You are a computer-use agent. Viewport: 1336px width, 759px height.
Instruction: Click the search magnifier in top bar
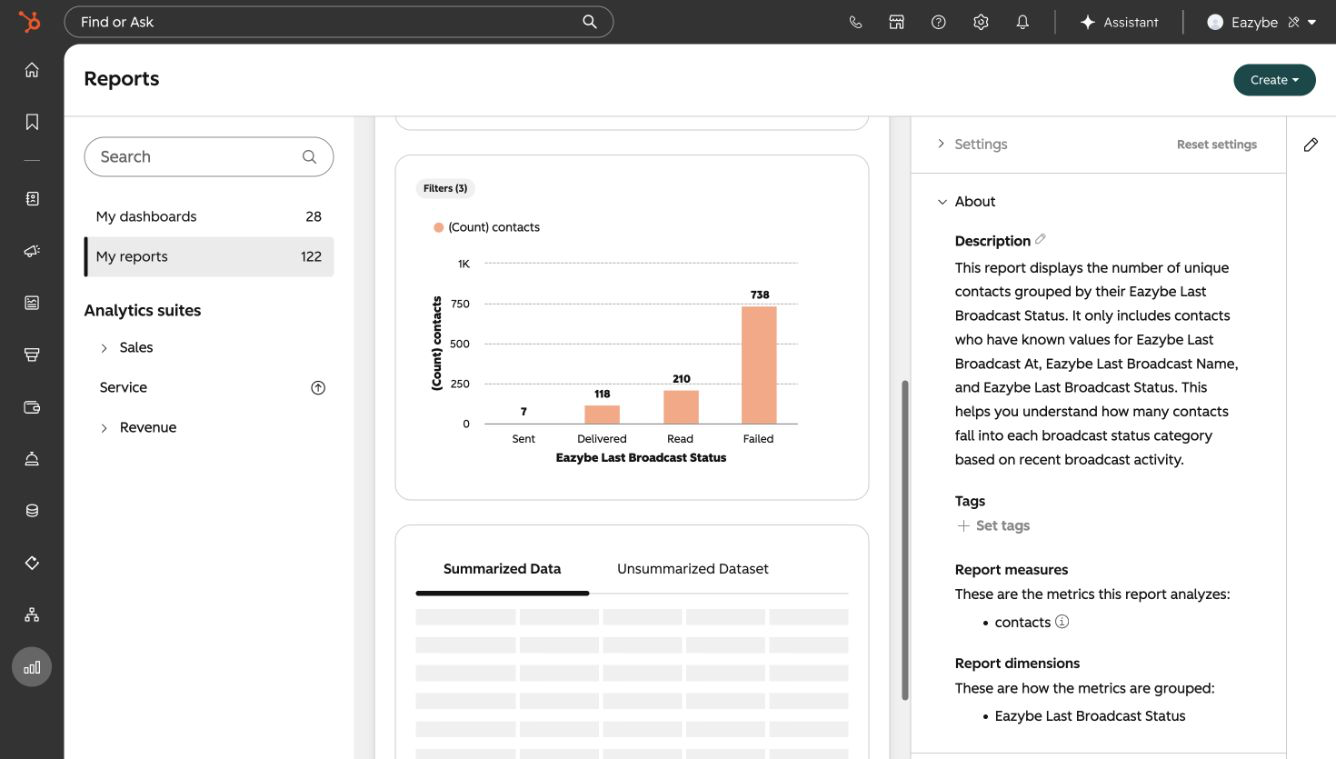[590, 22]
